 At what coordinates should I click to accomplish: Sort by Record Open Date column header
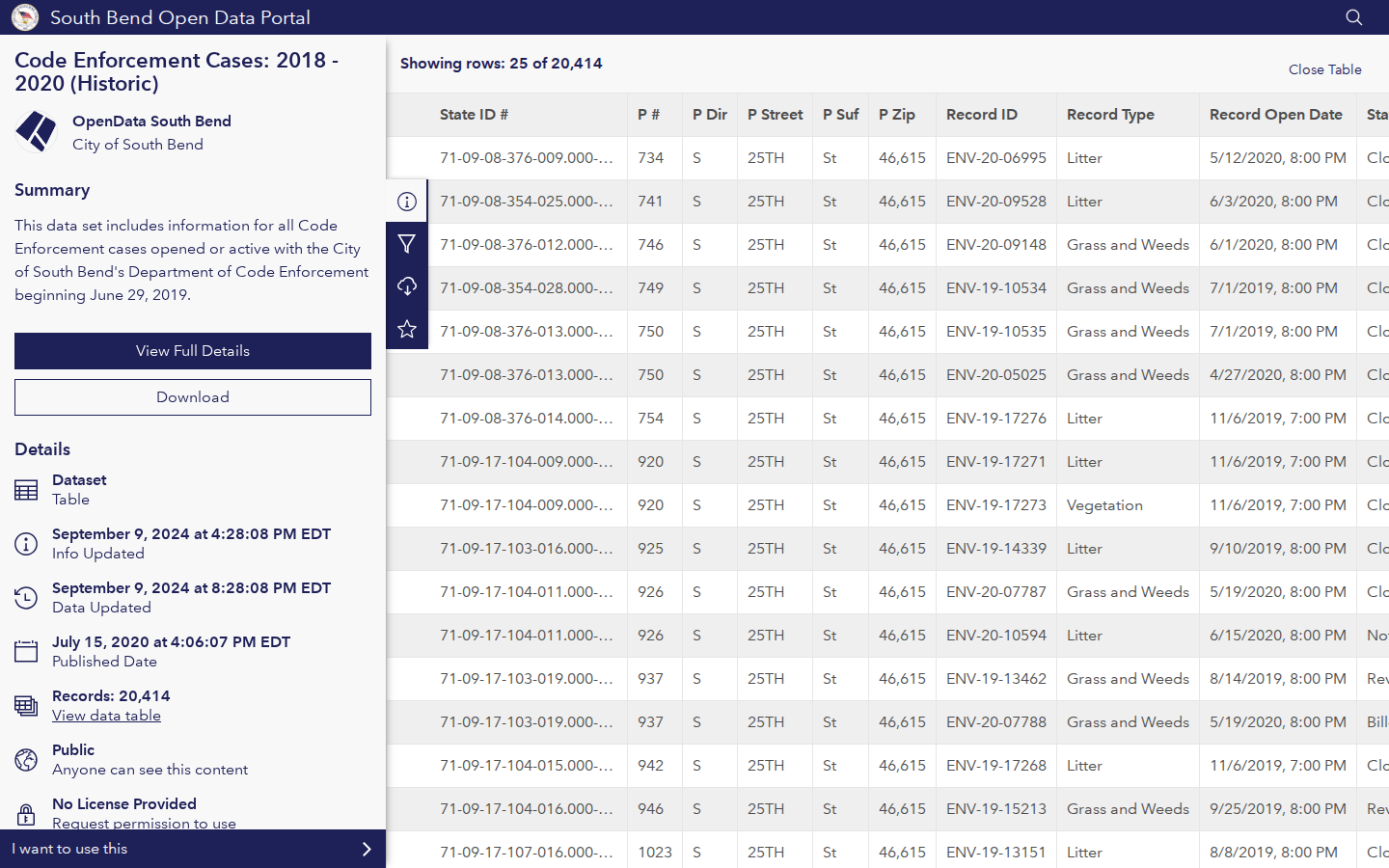(1276, 115)
